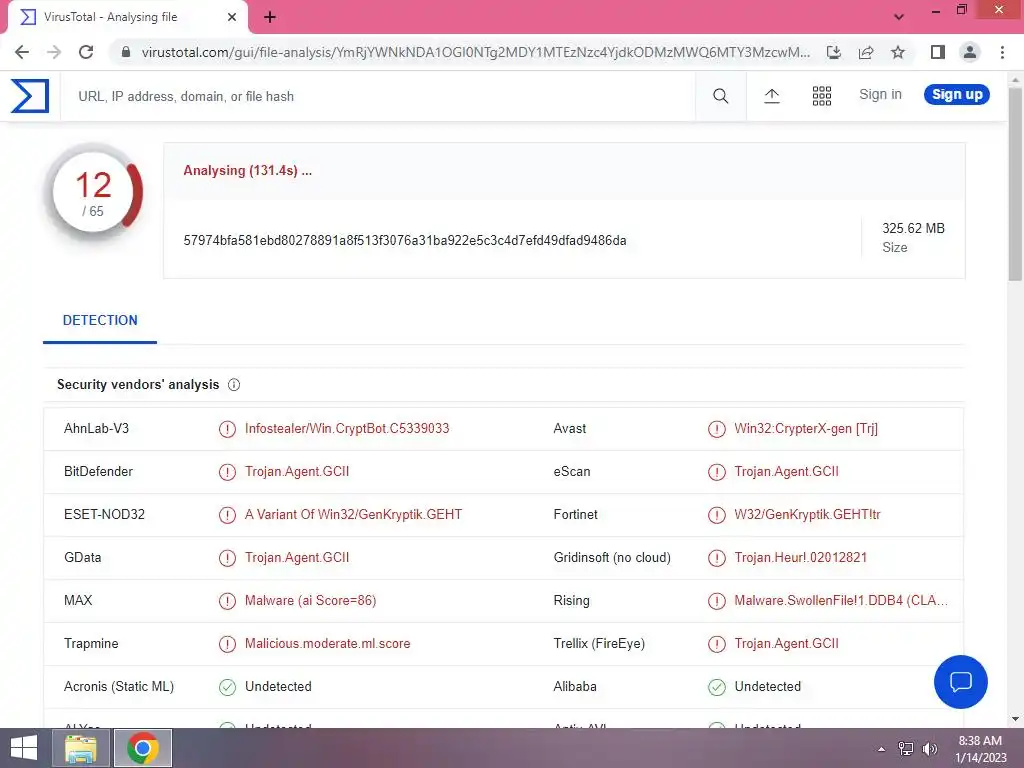The width and height of the screenshot is (1024, 768).
Task: Click Win32:CrypterX-gen [Trj] detection text
Action: point(806,428)
